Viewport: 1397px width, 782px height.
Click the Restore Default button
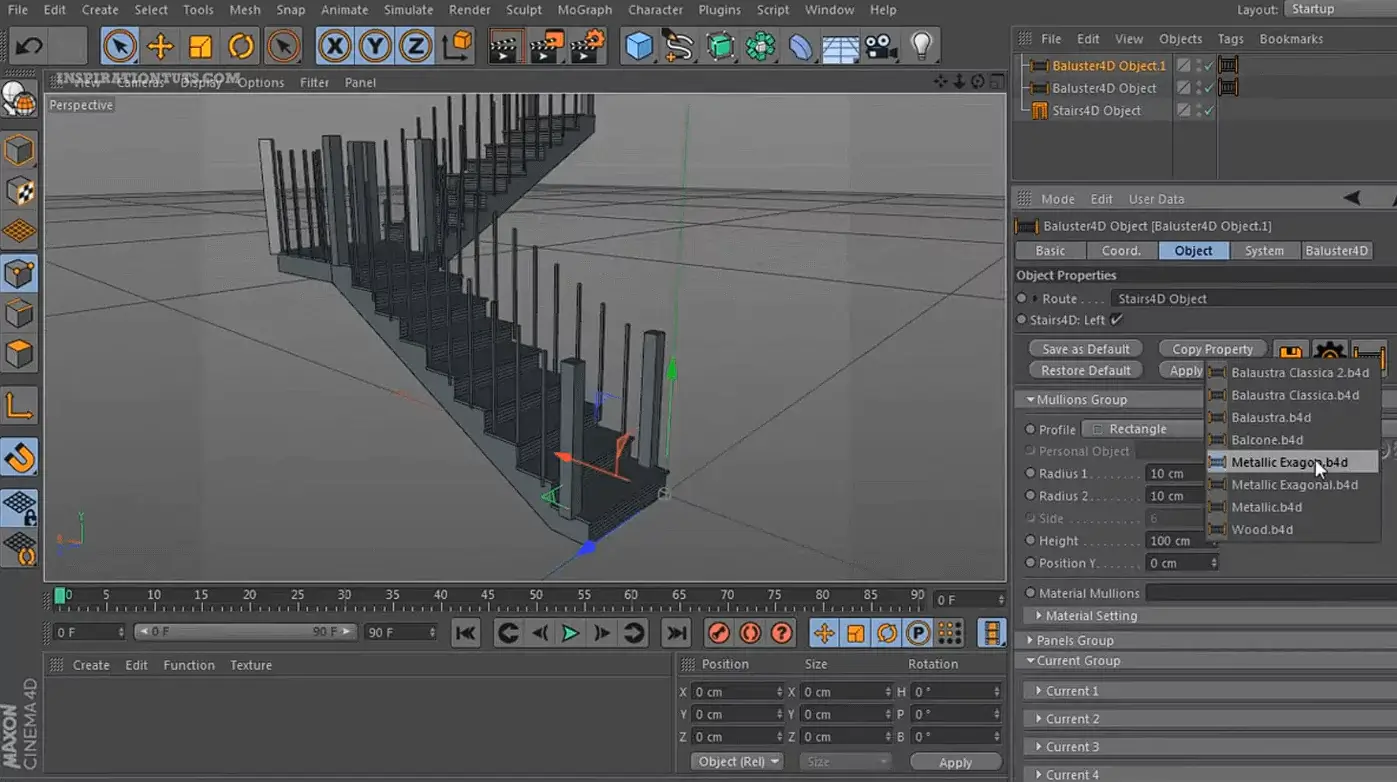[x=1086, y=370]
